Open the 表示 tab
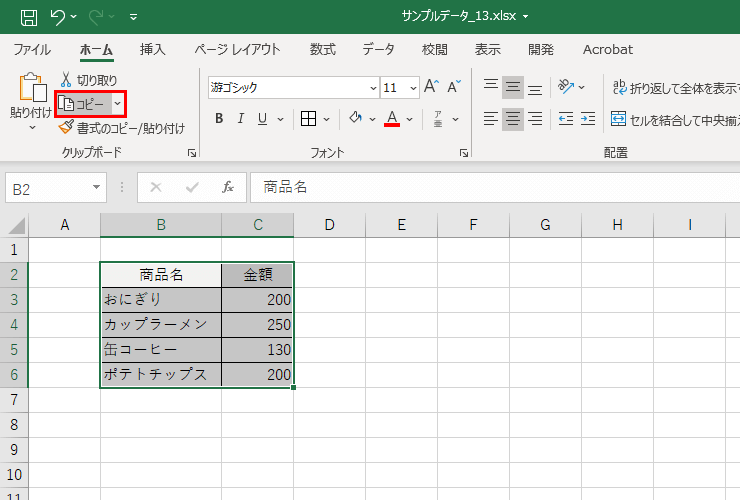Image resolution: width=740 pixels, height=500 pixels. (x=488, y=50)
